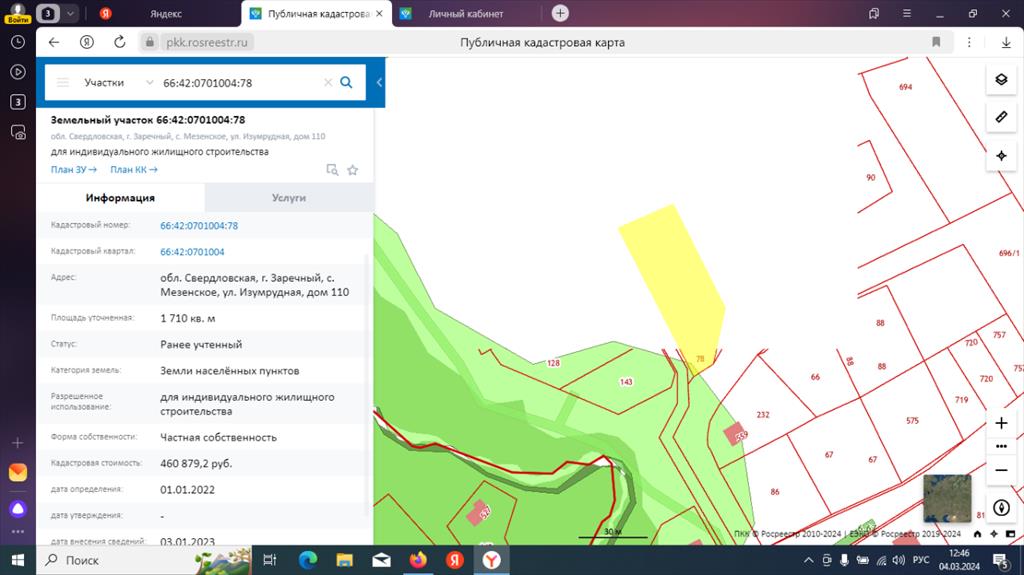
Task: Open the План ЗУ link
Action: click(74, 169)
